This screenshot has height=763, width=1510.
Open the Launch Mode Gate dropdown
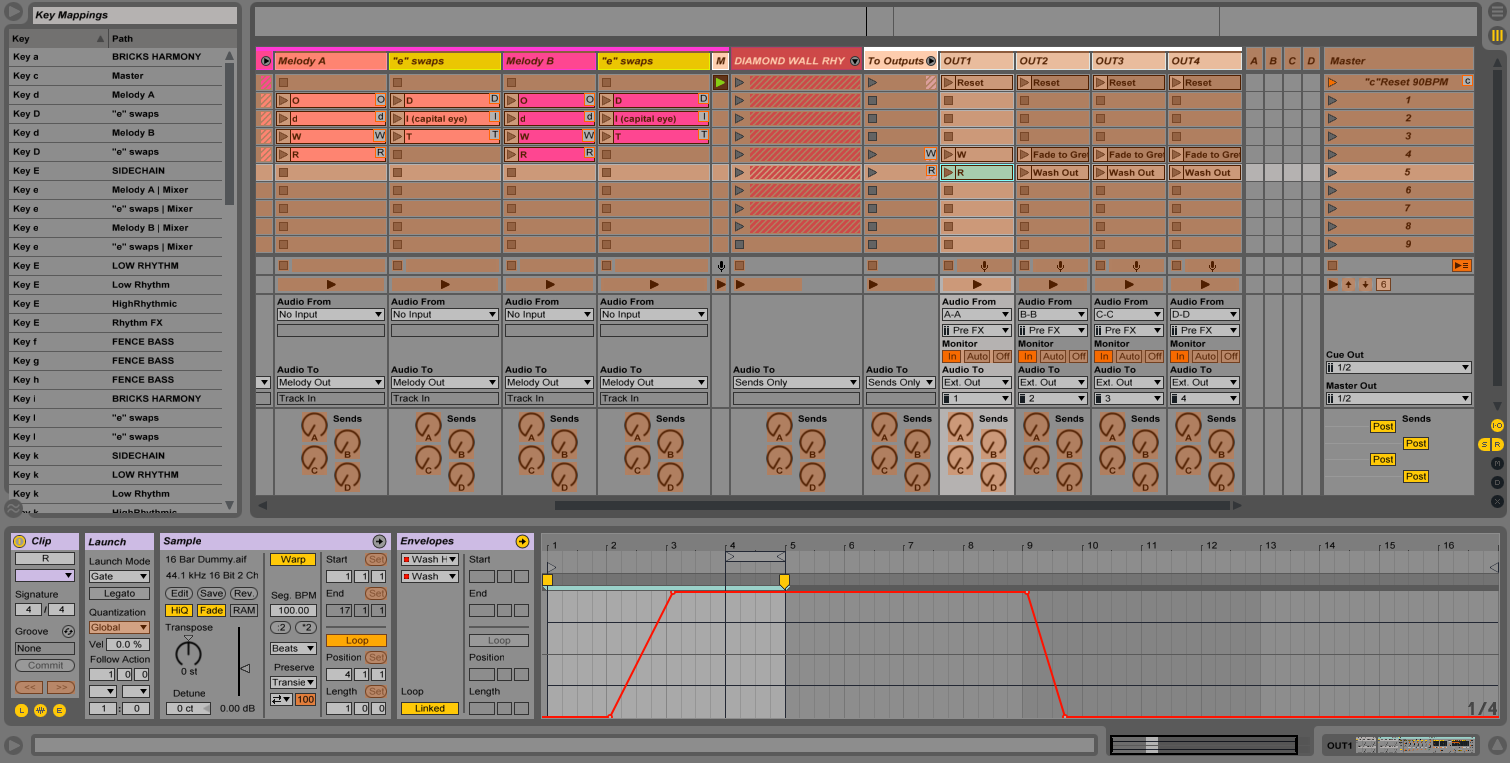119,576
